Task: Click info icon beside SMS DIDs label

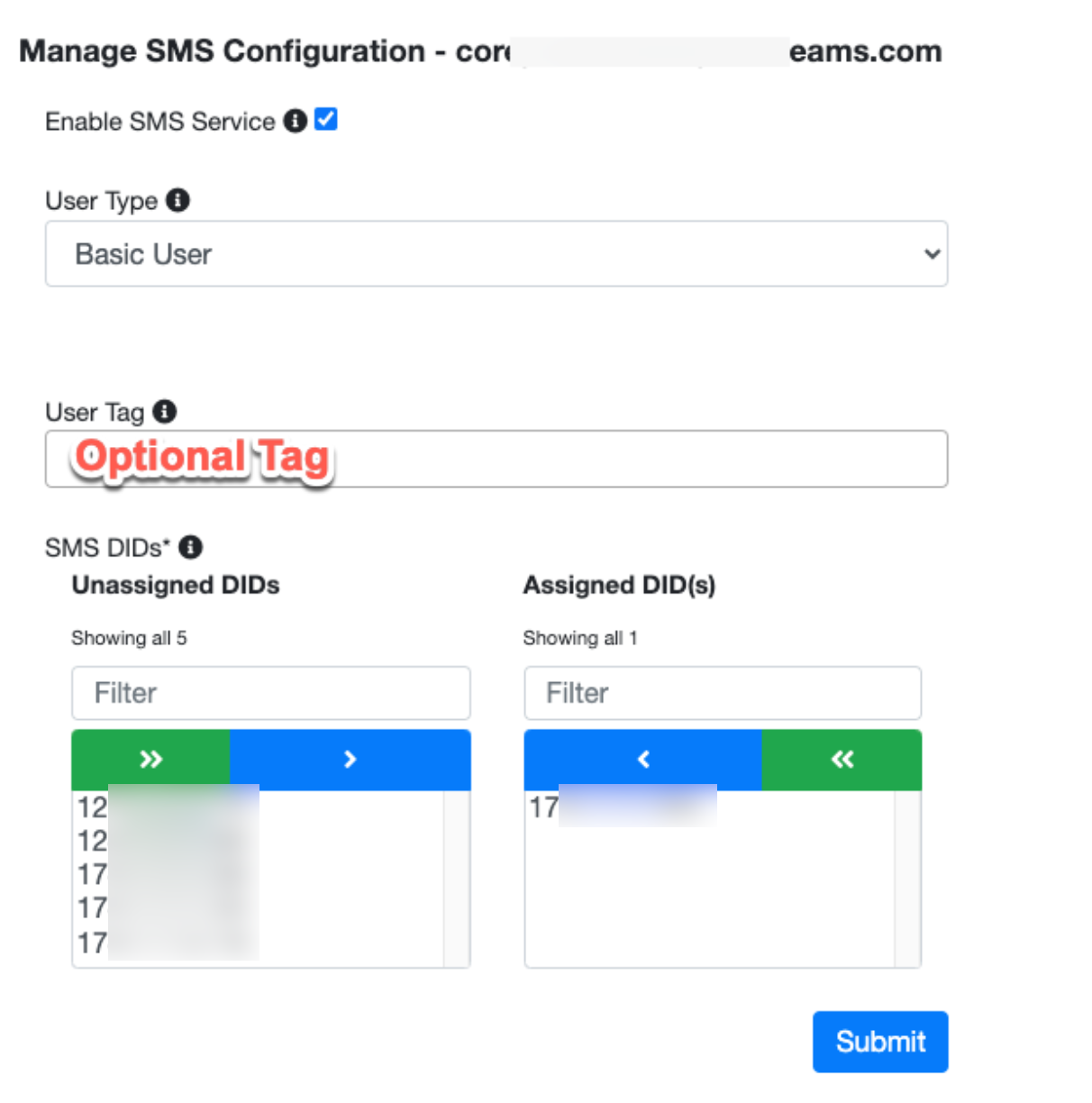Action: click(x=190, y=547)
